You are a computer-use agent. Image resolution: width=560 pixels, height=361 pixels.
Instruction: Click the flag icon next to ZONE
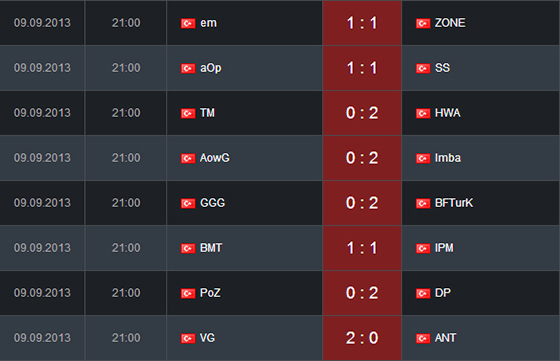tap(423, 24)
